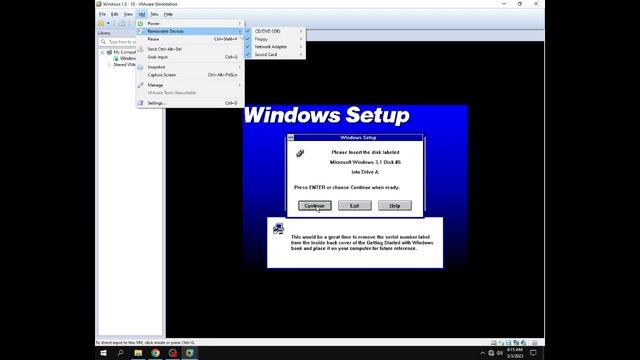
Task: Close the open VM menu in menu bar
Action: 142,14
